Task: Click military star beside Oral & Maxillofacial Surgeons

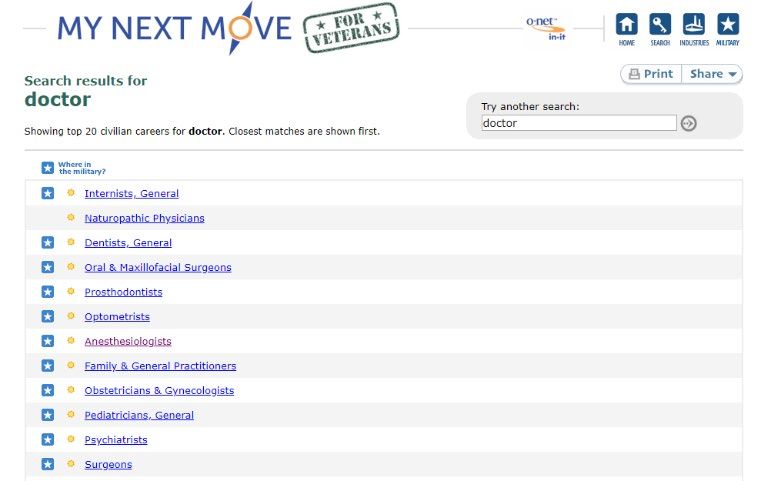Action: pos(47,267)
